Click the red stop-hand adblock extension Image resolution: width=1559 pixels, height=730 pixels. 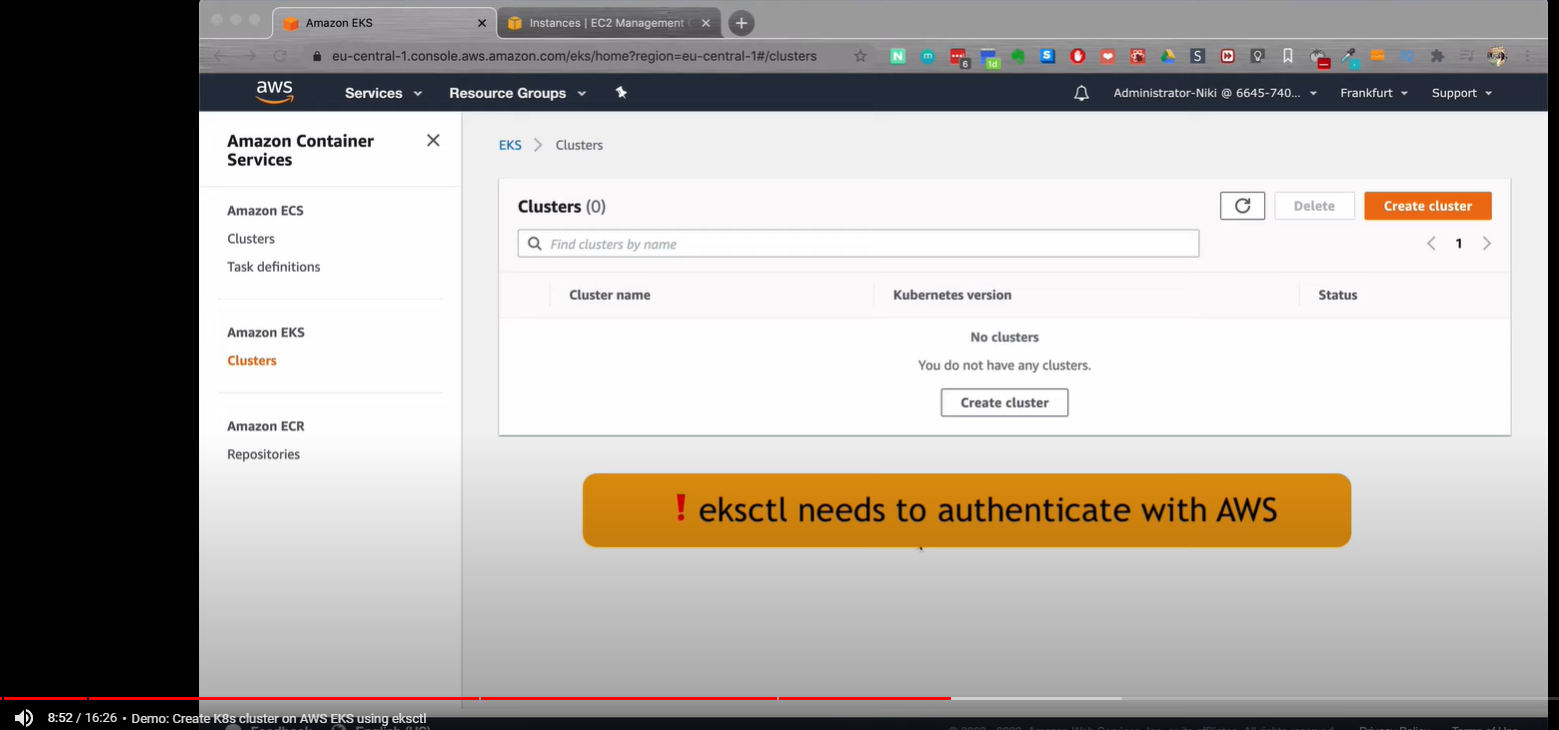pyautogui.click(x=1078, y=56)
